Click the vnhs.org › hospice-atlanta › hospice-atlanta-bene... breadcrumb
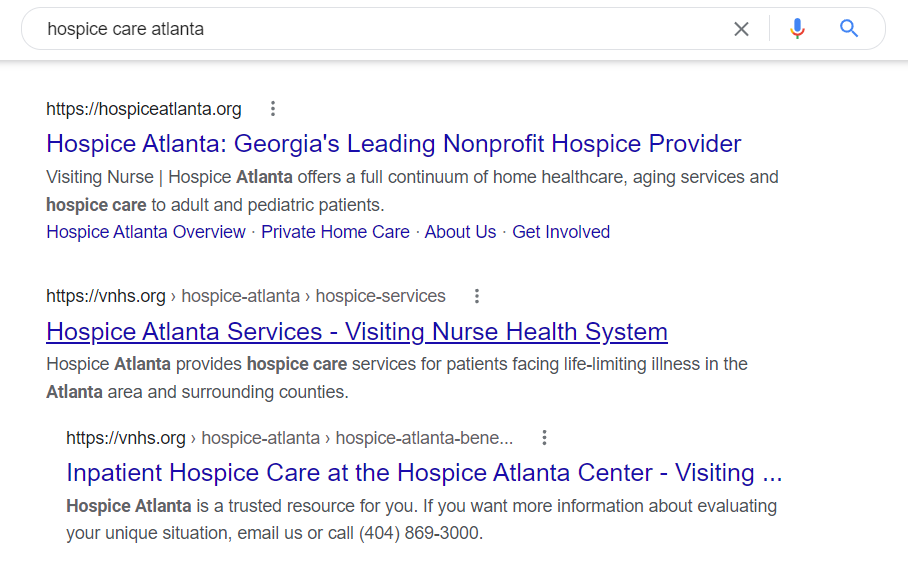 pos(290,438)
